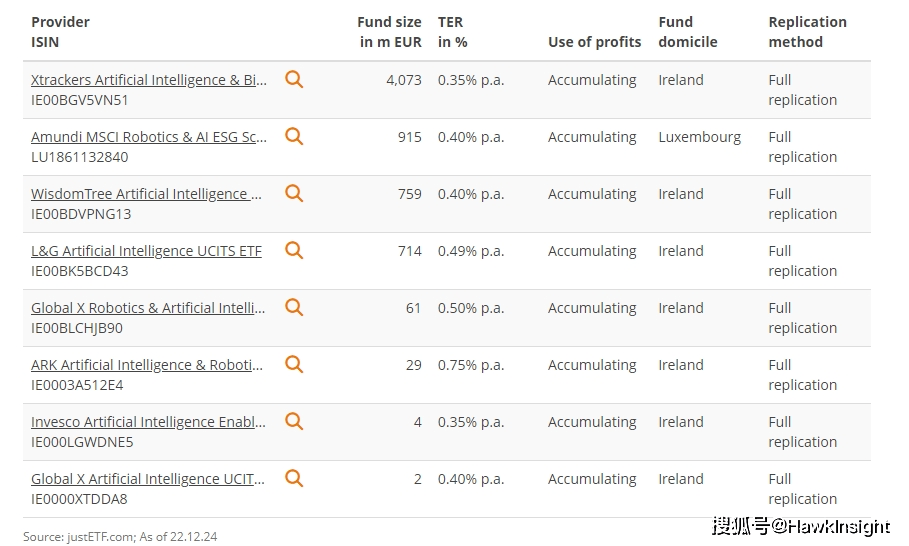Follow the WisdomTree Artificial Intelligence link
The height and width of the screenshot is (546, 909).
[146, 194]
